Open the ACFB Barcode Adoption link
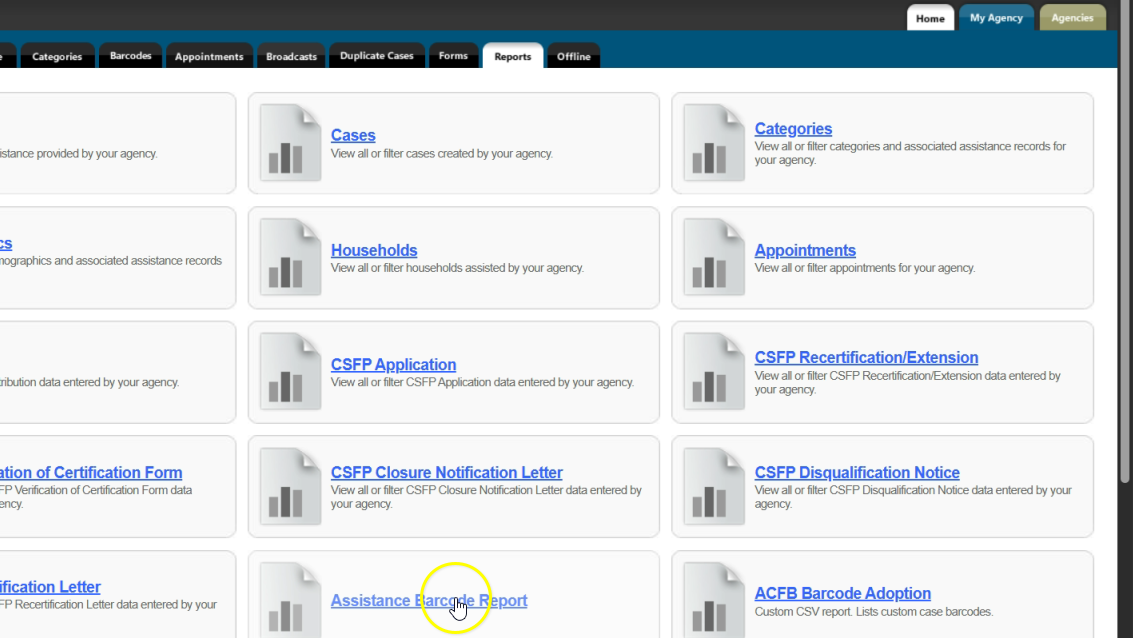Viewport: 1133px width, 638px height. [x=842, y=594]
